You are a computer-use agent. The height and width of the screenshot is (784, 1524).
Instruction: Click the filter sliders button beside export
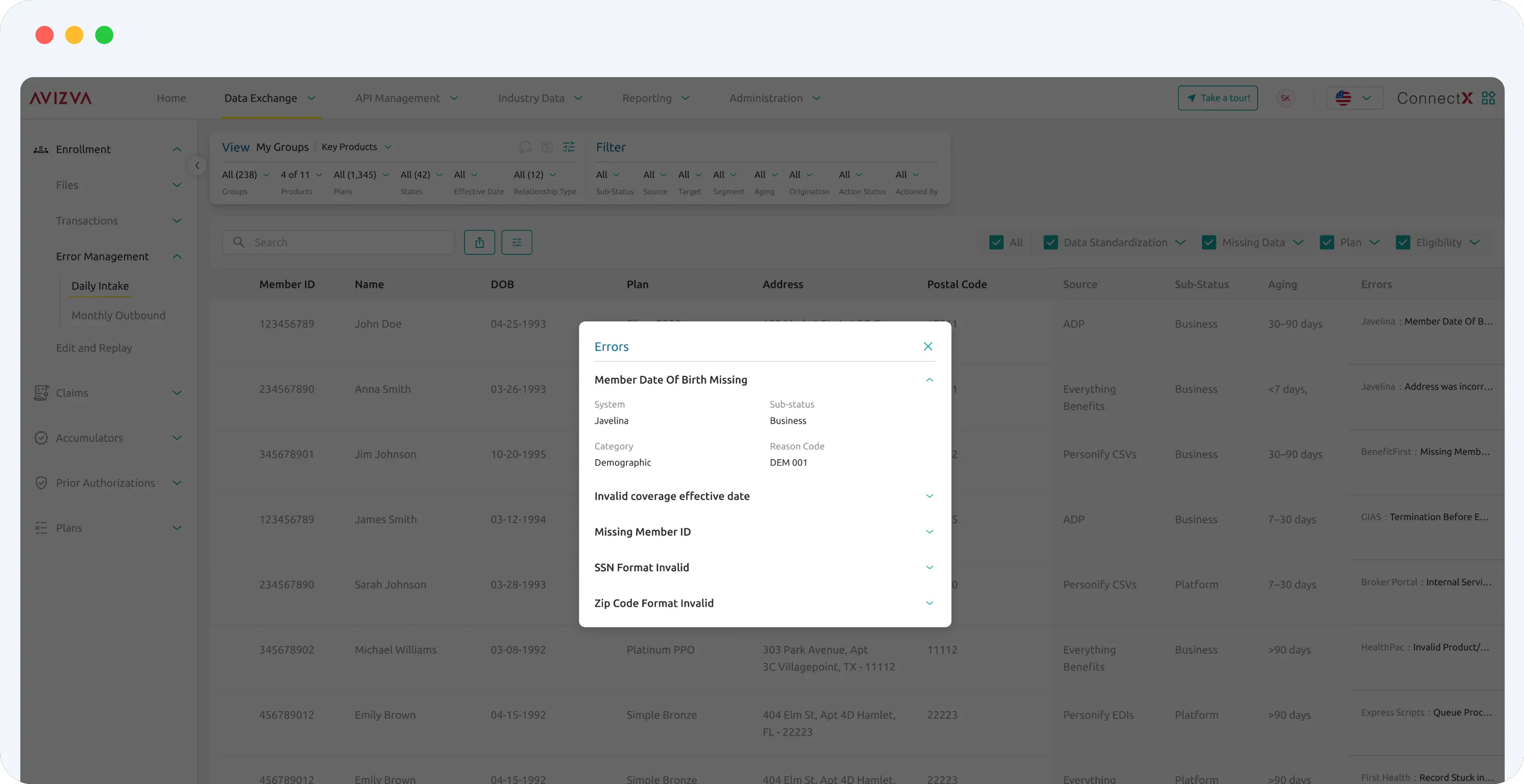(516, 242)
